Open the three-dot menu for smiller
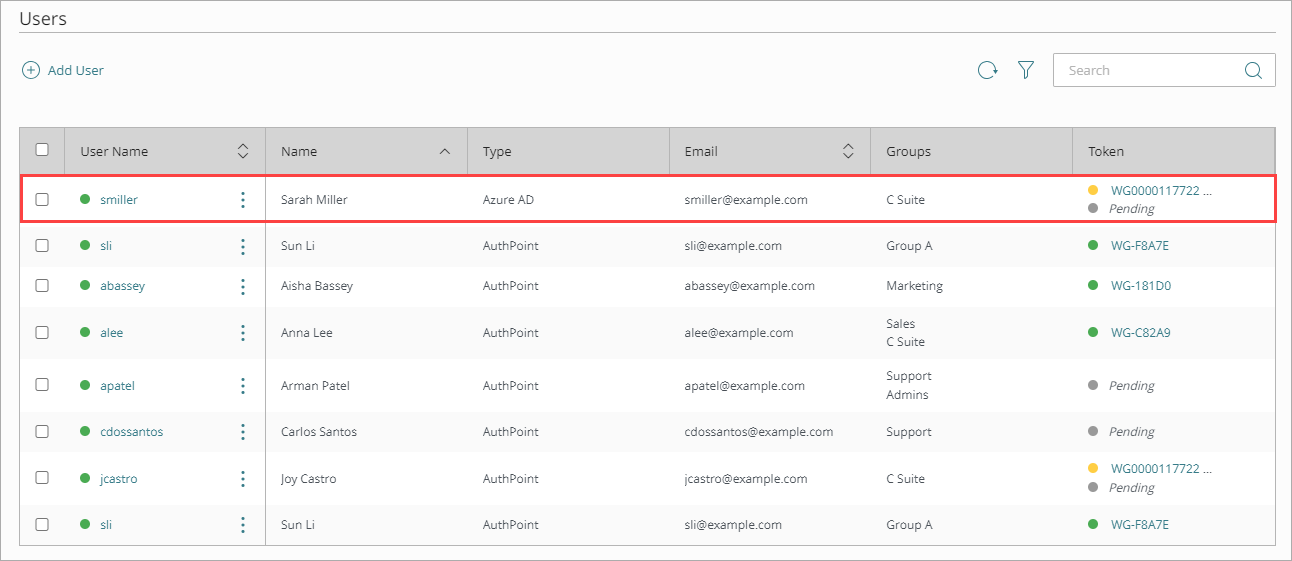The image size is (1292, 561). (x=243, y=200)
